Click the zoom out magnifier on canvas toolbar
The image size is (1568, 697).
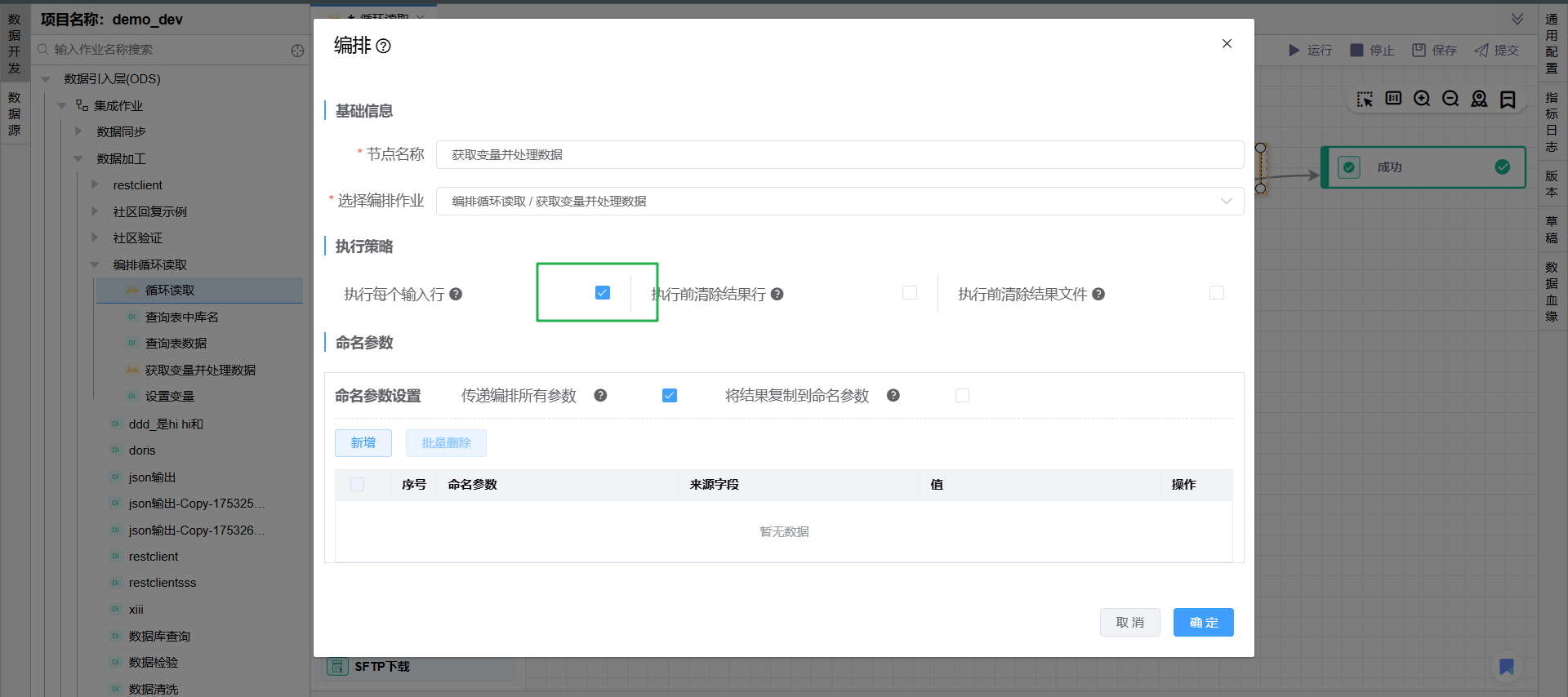[x=1450, y=99]
